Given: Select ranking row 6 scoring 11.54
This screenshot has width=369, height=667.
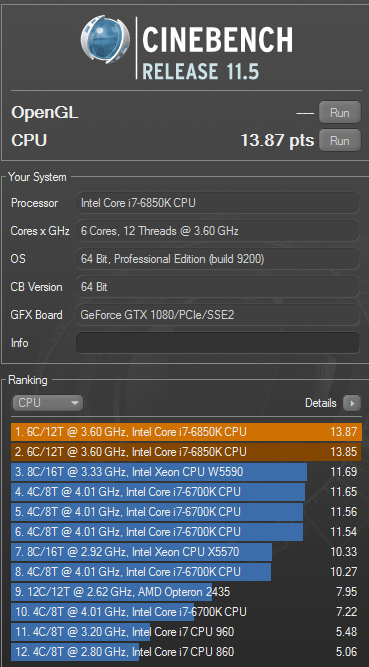Looking at the screenshot, I should (x=186, y=532).
